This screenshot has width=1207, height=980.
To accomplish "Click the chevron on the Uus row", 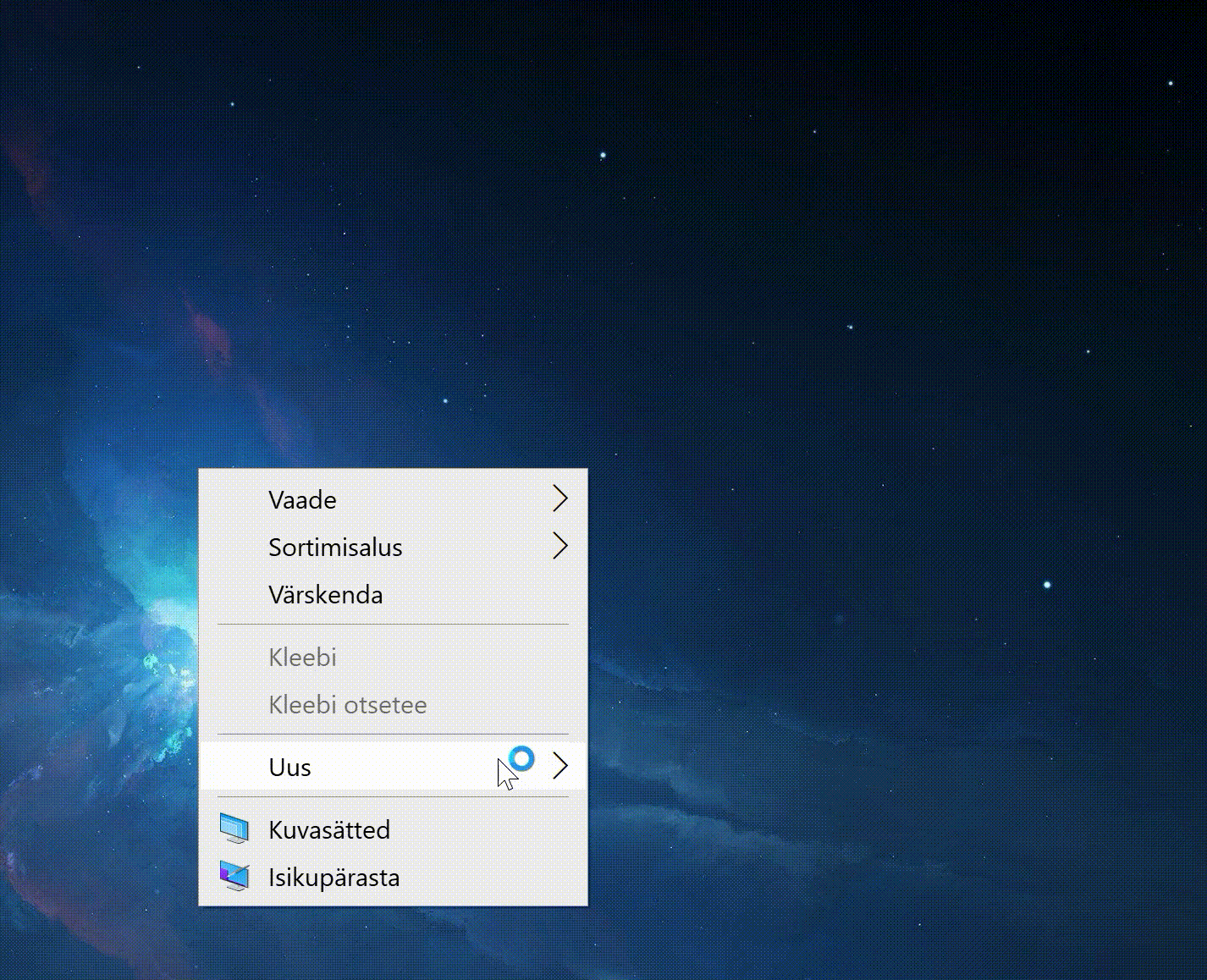I will [x=559, y=767].
